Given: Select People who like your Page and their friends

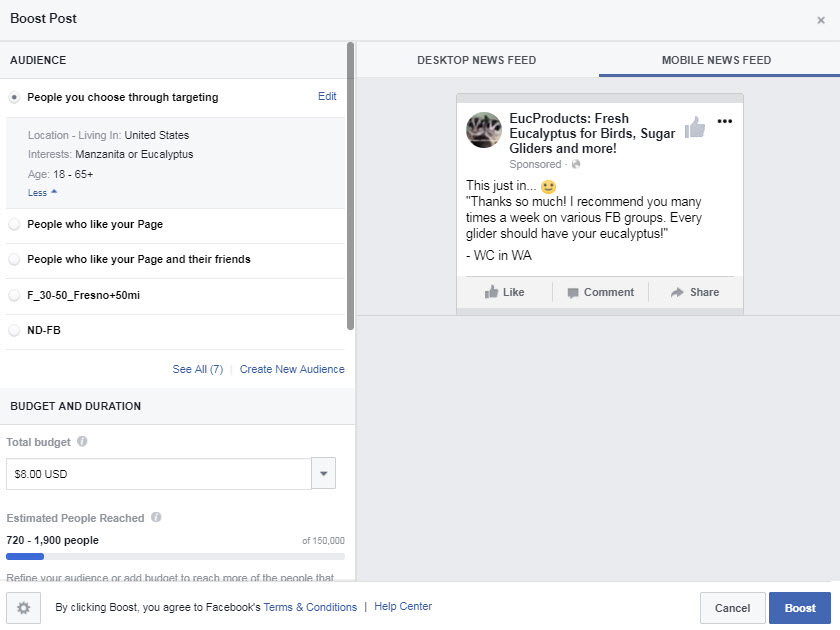Looking at the screenshot, I should tap(14, 260).
